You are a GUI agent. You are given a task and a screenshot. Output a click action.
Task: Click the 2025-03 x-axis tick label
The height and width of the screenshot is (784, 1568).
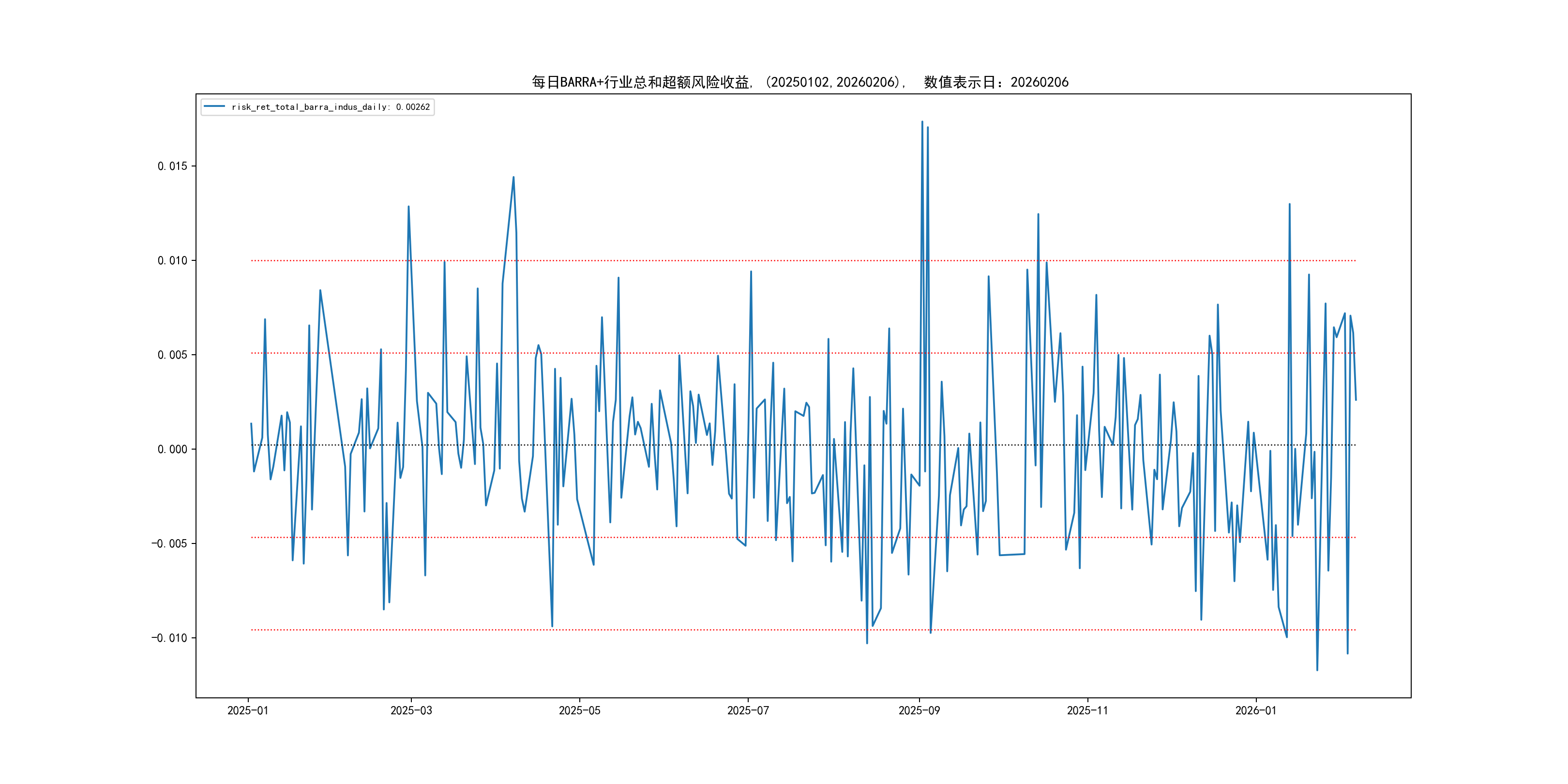(411, 710)
